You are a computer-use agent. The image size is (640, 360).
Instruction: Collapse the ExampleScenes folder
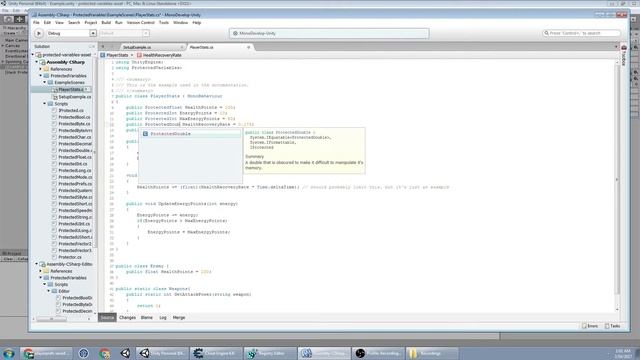click(45, 82)
